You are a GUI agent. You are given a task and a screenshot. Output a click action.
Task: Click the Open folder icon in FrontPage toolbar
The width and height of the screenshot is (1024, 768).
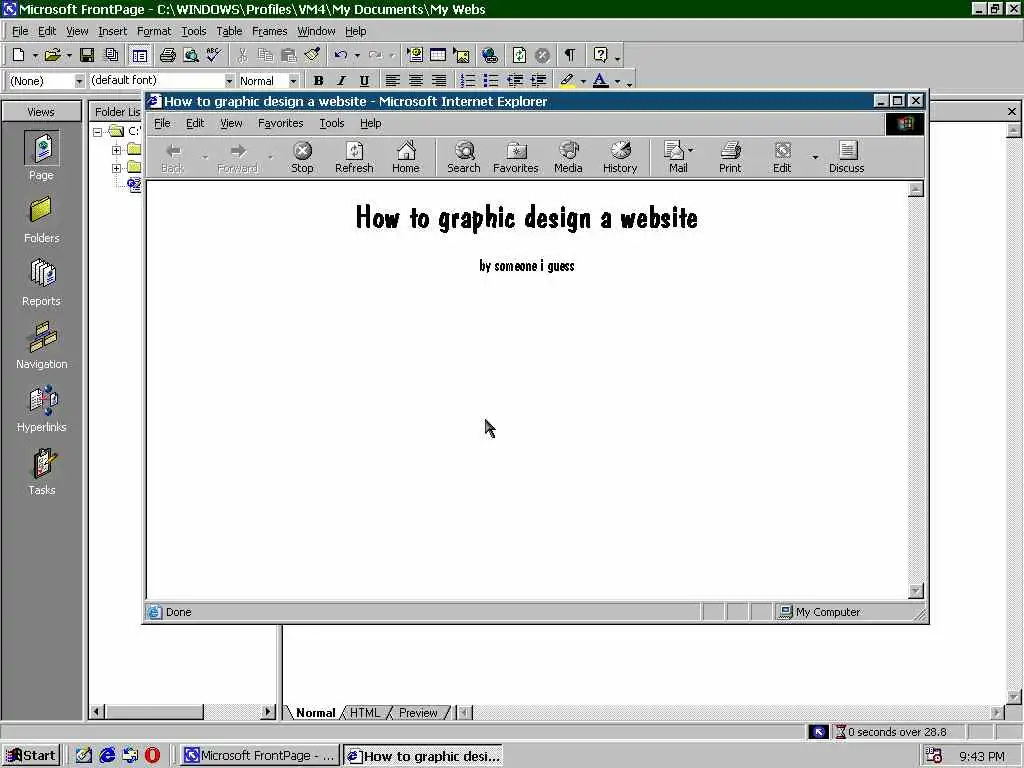click(x=52, y=56)
